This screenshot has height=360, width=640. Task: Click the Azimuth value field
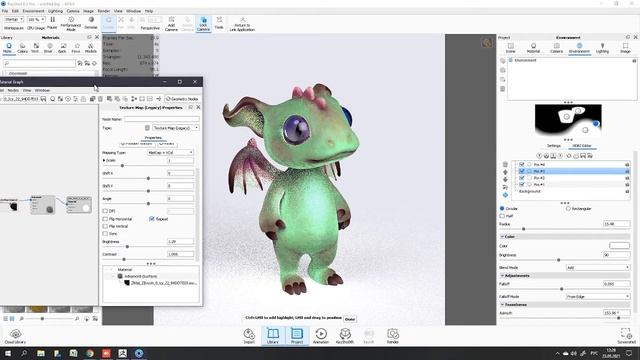[616, 313]
